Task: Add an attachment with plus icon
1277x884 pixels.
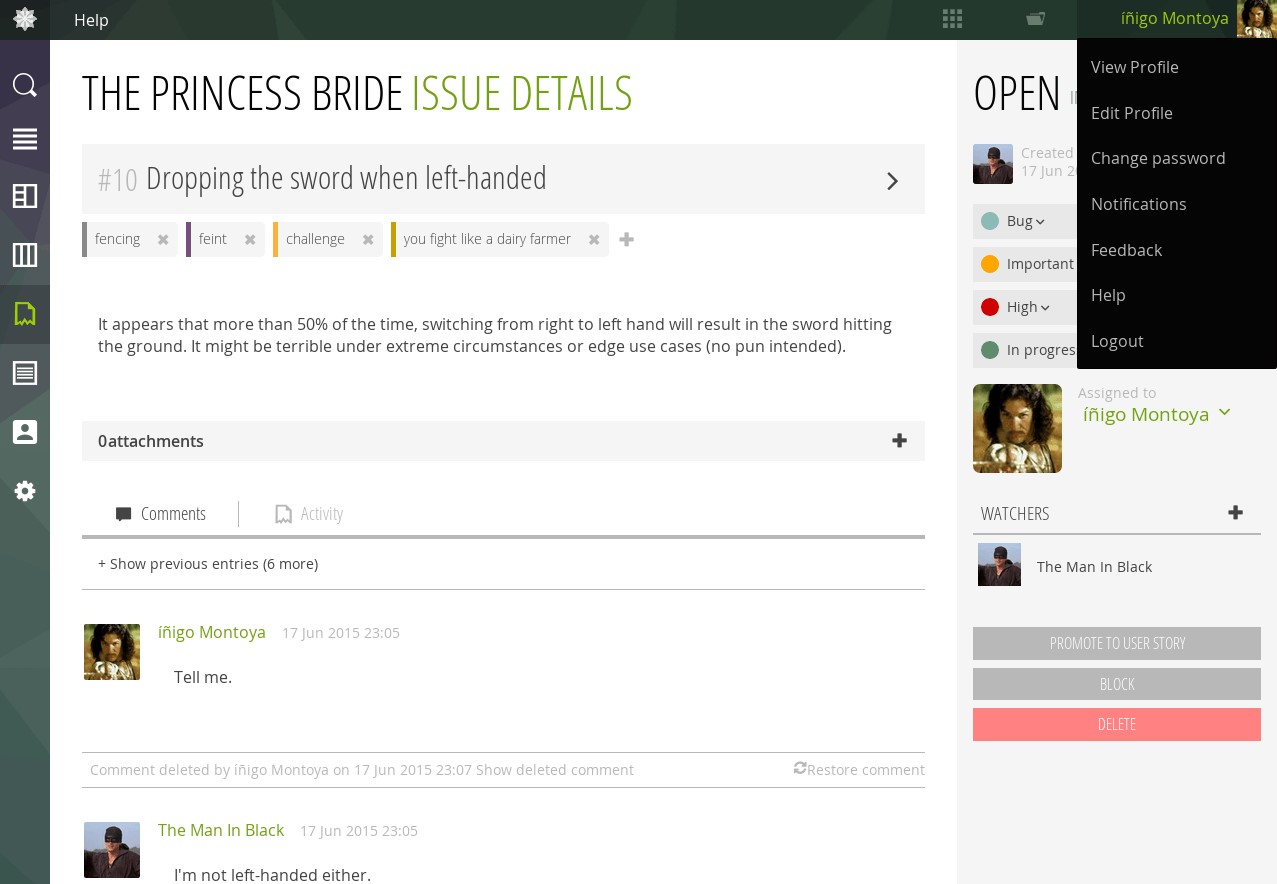Action: pos(899,441)
